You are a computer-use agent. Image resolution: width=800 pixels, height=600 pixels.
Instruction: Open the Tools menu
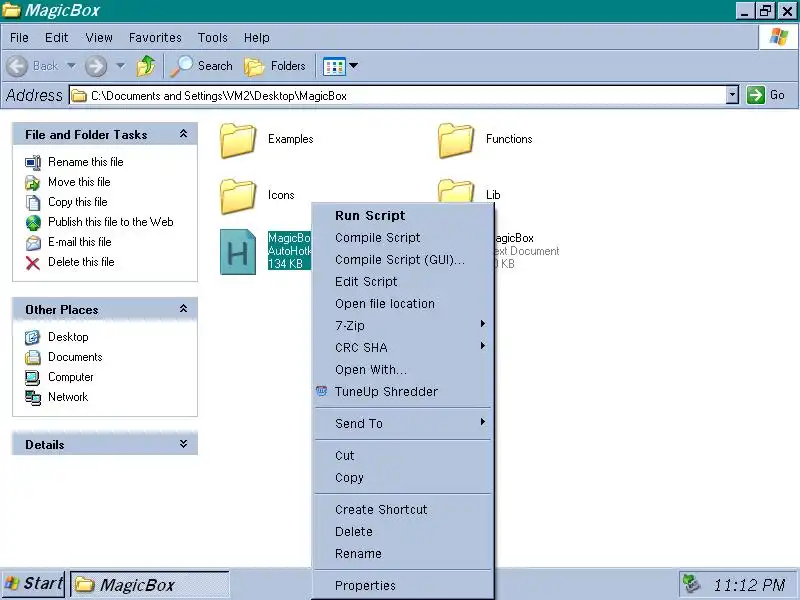coord(213,38)
